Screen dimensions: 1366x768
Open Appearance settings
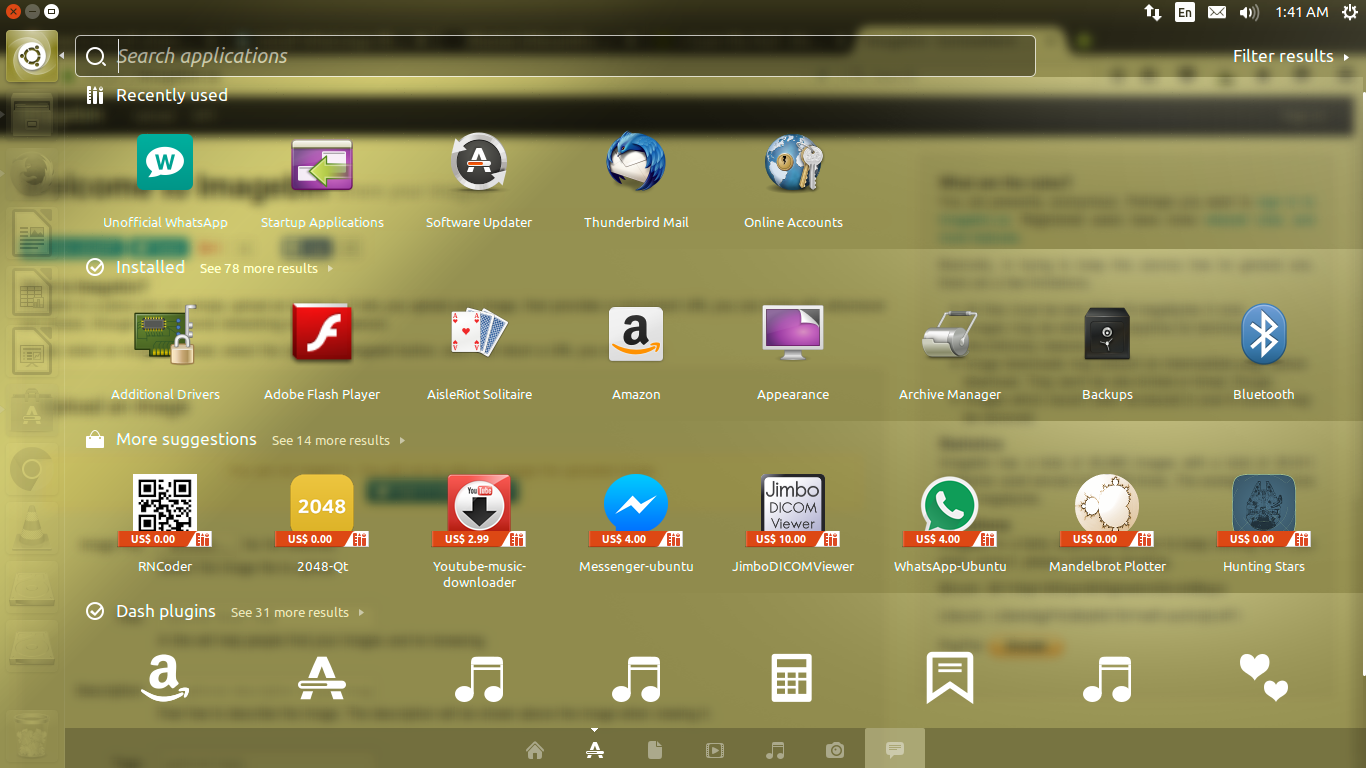point(793,352)
